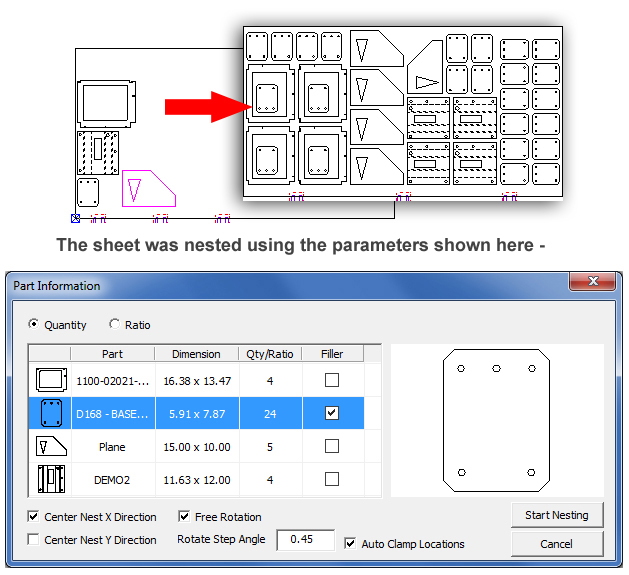This screenshot has height=575, width=629.
Task: Click the Cancel button
Action: [556, 544]
